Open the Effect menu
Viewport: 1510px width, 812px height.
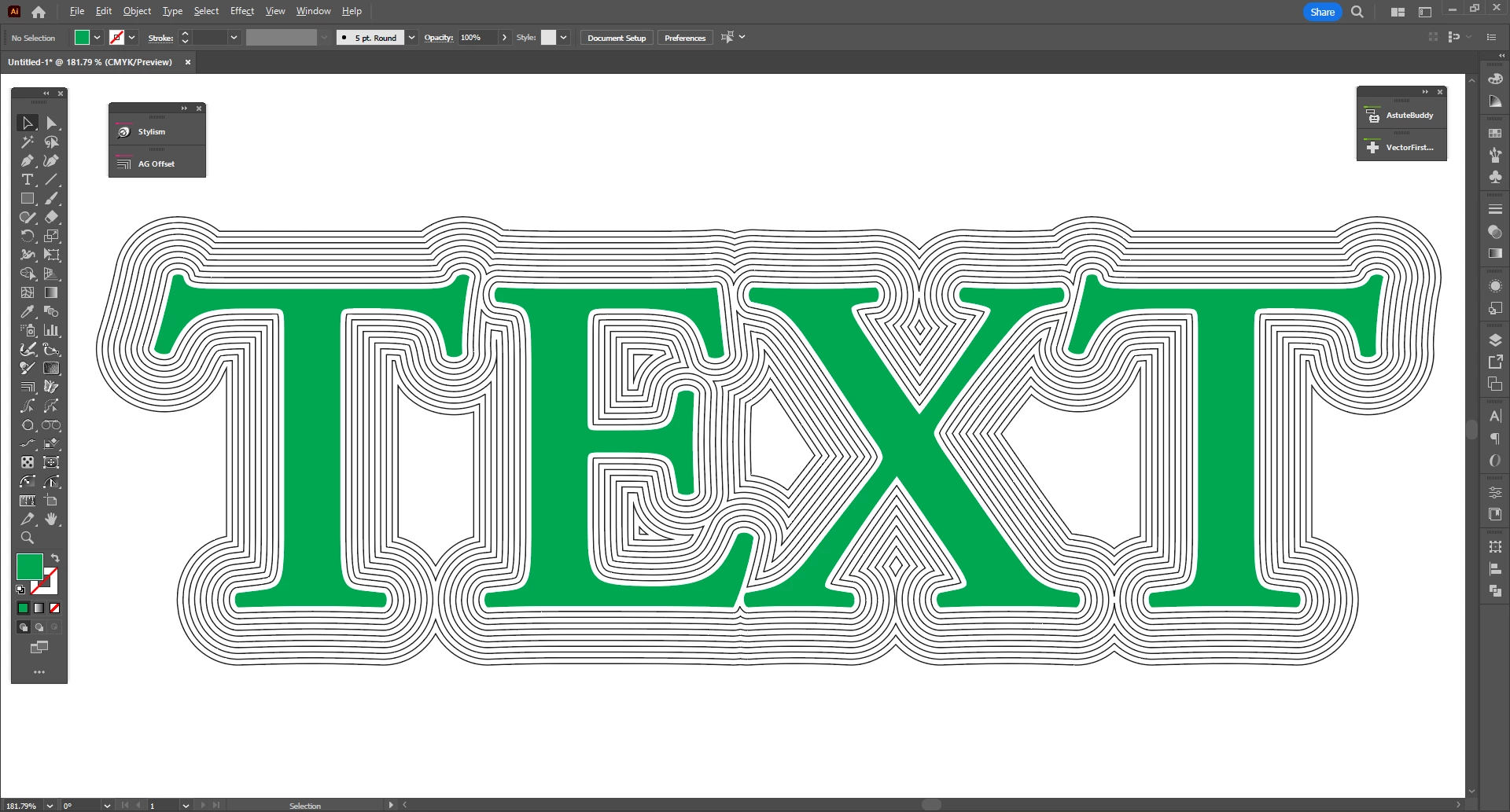tap(241, 11)
